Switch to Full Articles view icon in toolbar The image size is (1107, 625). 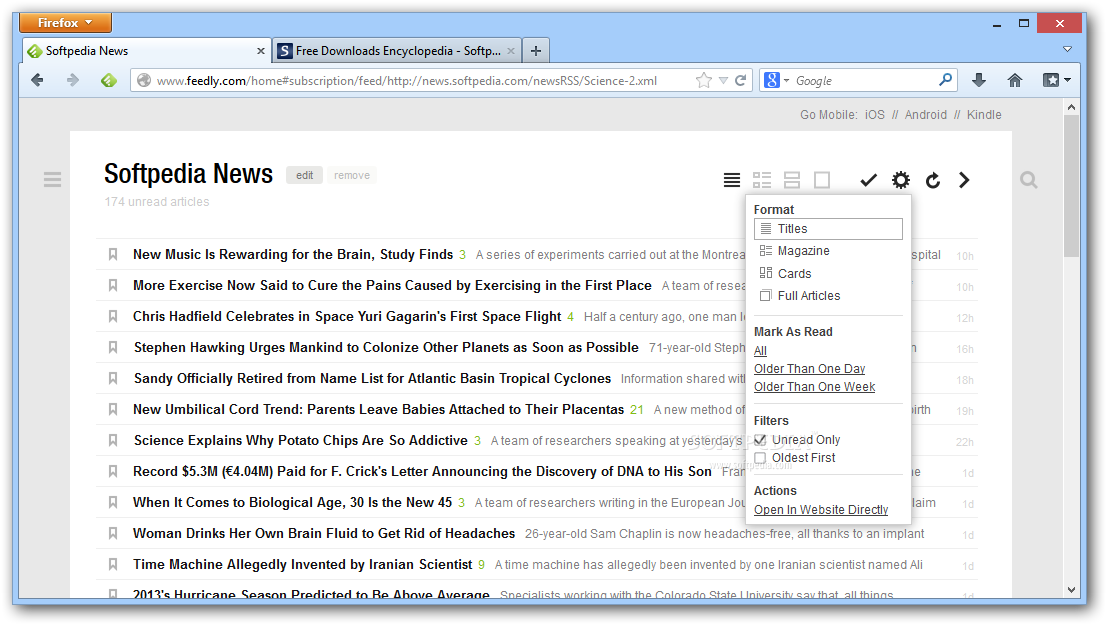coord(822,180)
